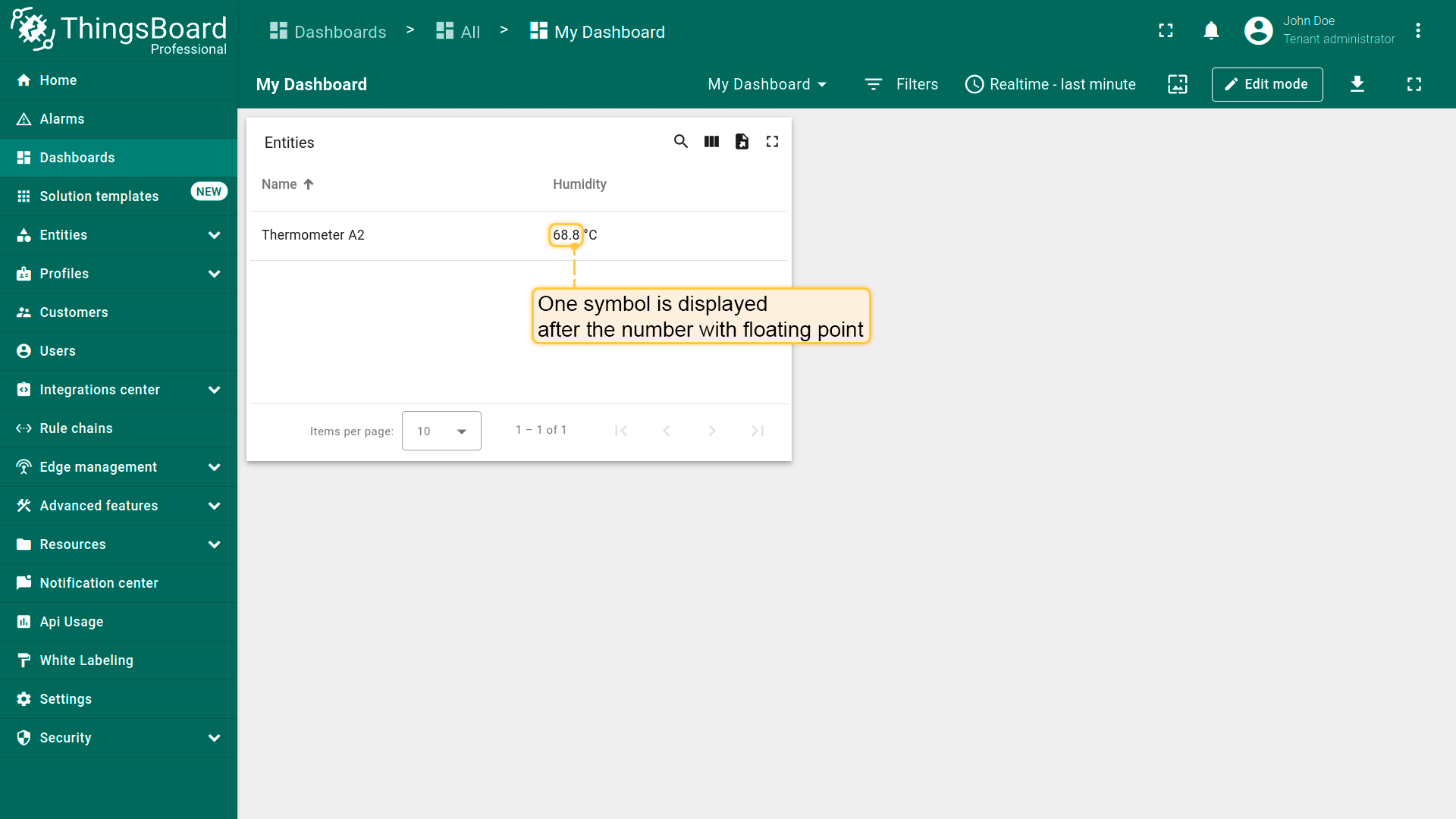The width and height of the screenshot is (1456, 819).
Task: Open the Filters button
Action: [902, 84]
